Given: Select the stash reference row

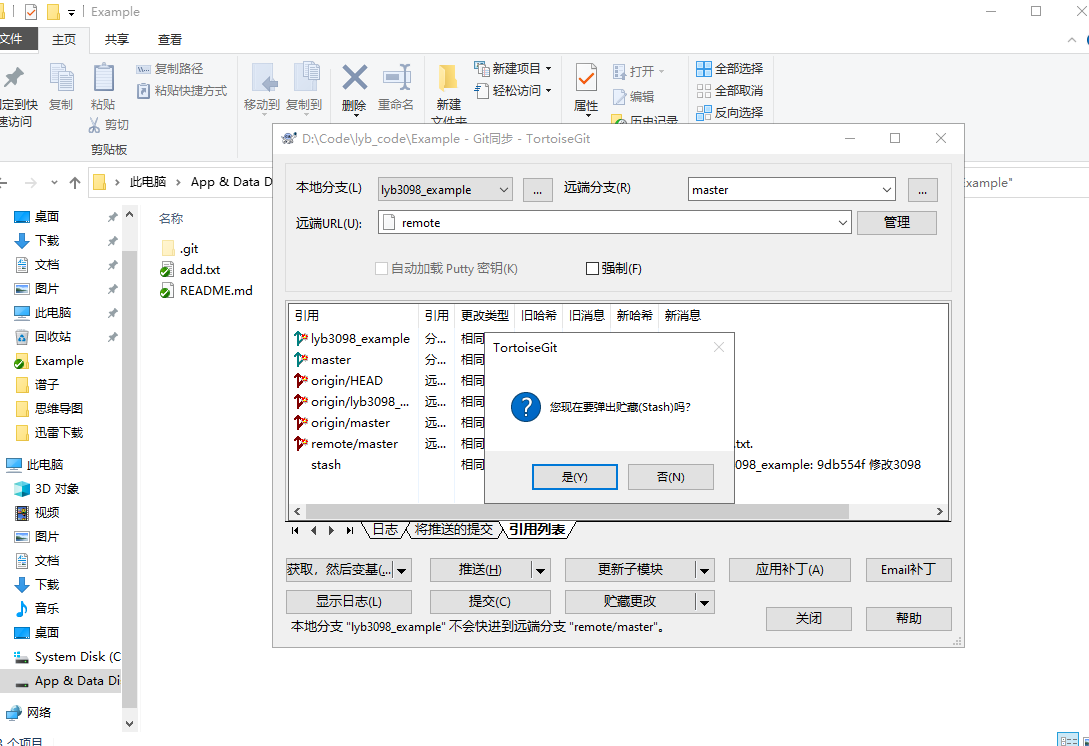Looking at the screenshot, I should point(326,465).
